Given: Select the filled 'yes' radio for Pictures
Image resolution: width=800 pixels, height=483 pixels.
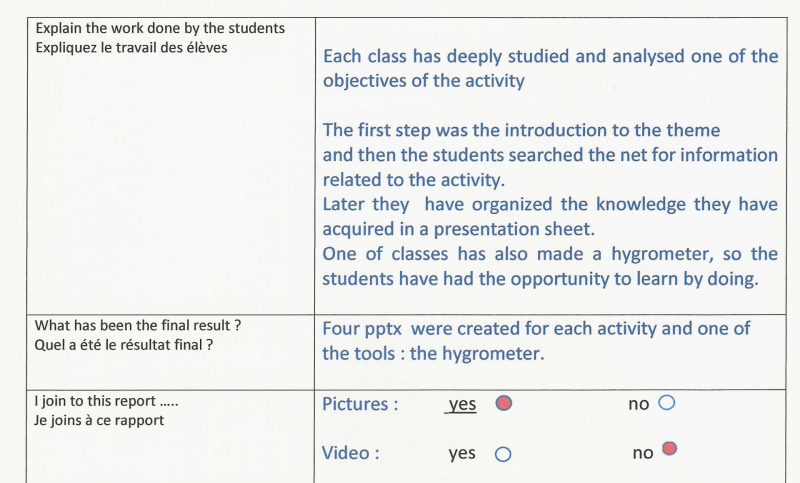Looking at the screenshot, I should click(505, 403).
